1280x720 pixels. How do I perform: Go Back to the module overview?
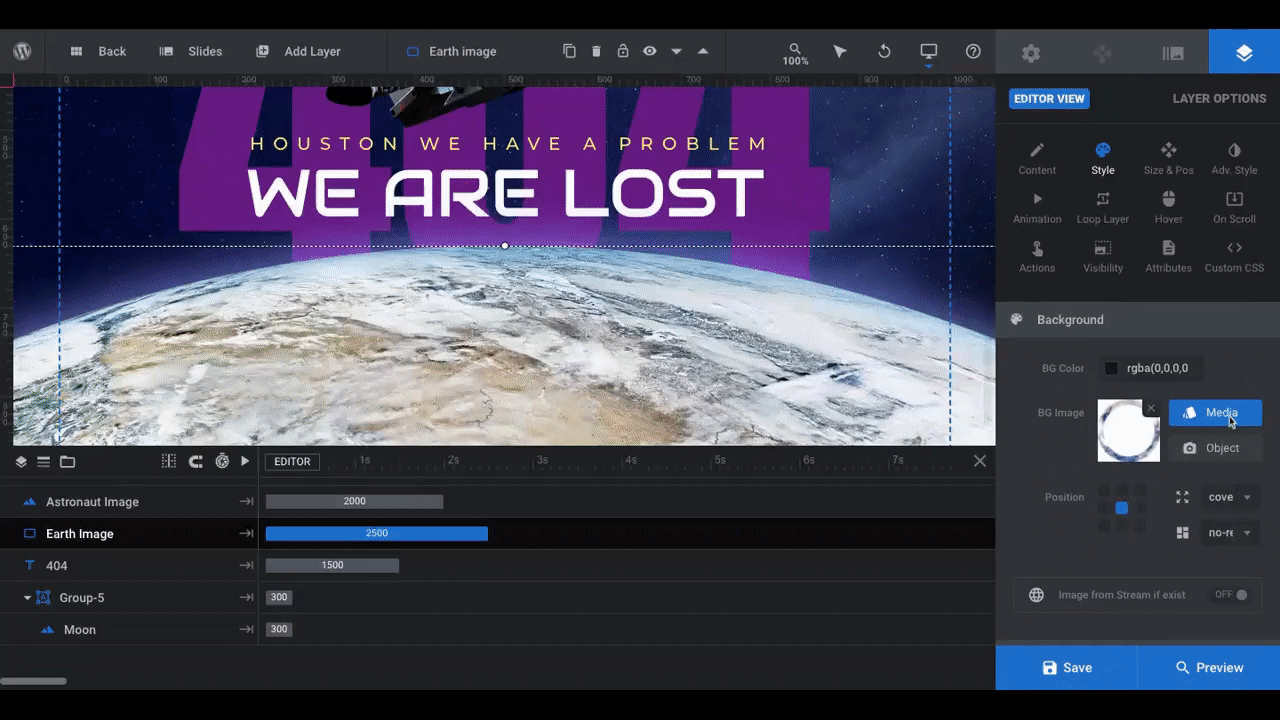[x=98, y=51]
